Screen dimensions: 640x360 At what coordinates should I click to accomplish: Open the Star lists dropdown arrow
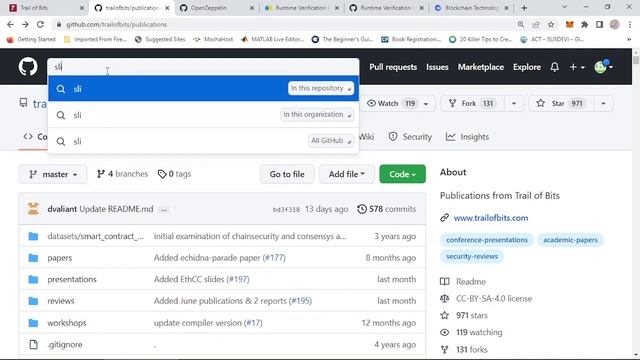click(x=603, y=104)
